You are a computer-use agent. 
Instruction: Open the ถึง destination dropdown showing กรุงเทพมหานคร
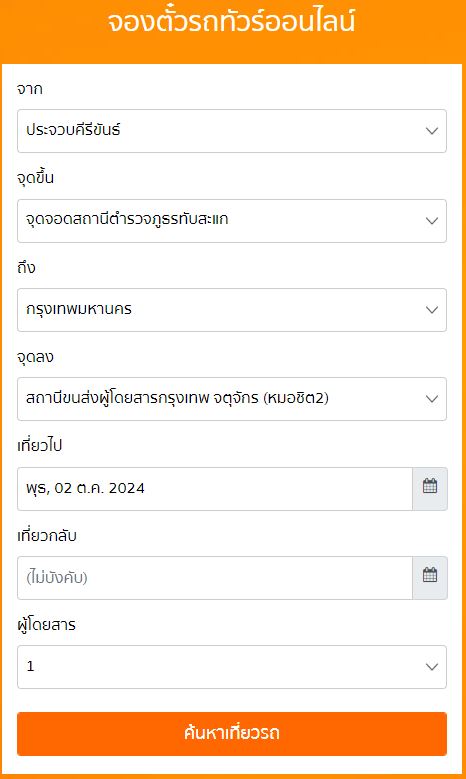click(232, 310)
